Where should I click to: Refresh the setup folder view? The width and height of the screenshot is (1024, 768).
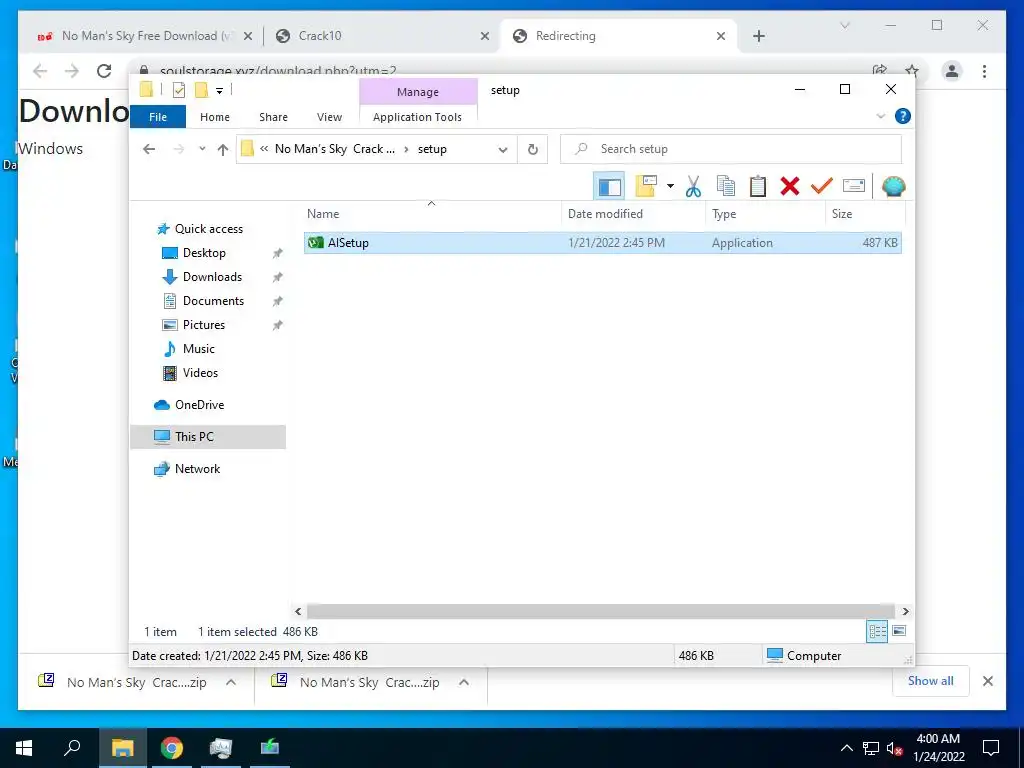click(x=533, y=150)
